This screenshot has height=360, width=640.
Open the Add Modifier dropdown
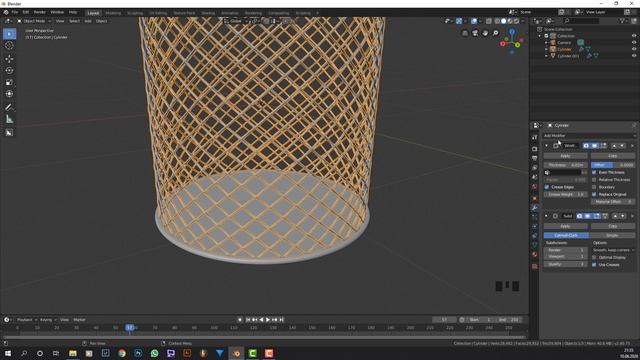tap(589, 136)
